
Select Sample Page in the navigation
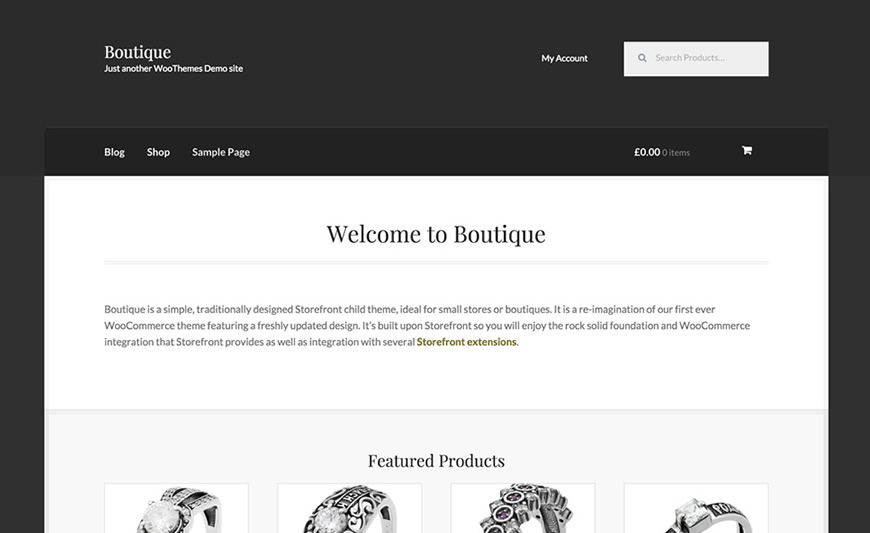pyautogui.click(x=221, y=152)
